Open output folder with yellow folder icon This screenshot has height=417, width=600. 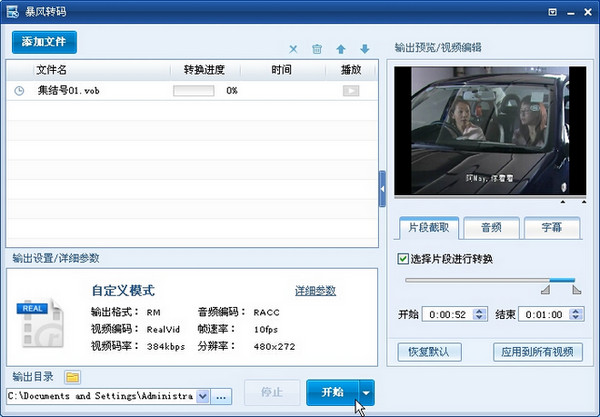pyautogui.click(x=72, y=377)
